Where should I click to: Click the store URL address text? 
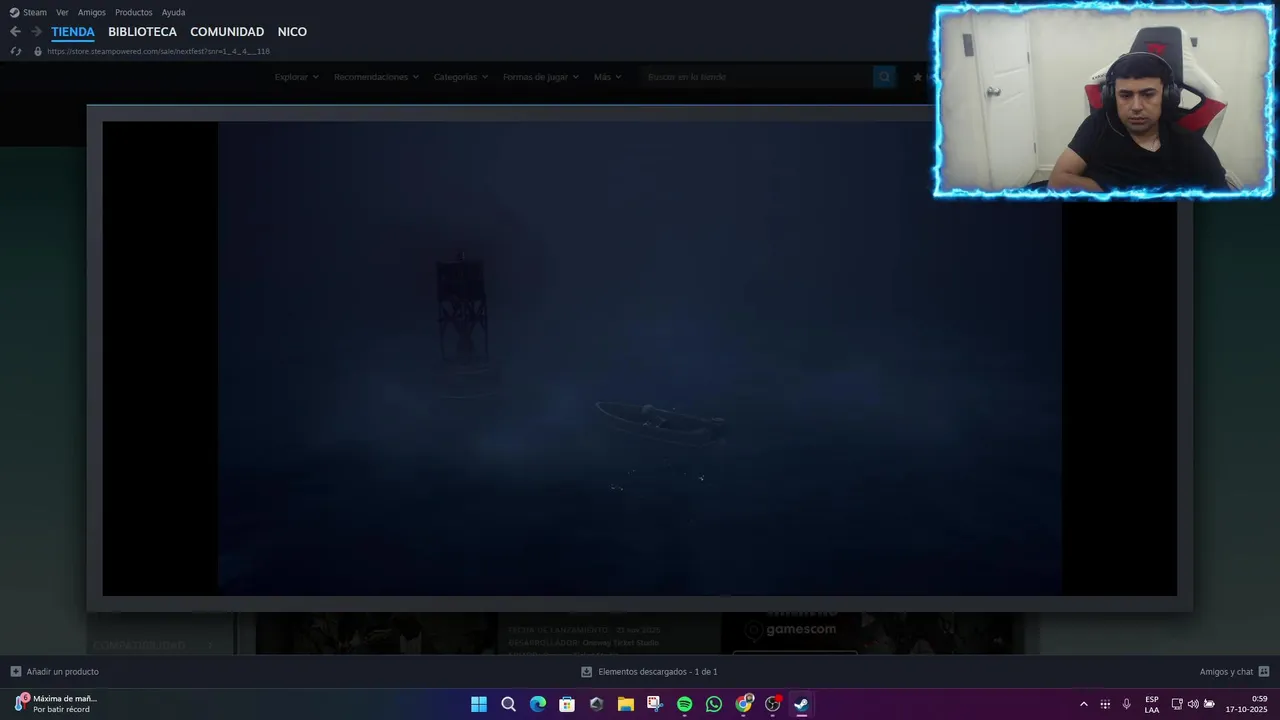158,51
